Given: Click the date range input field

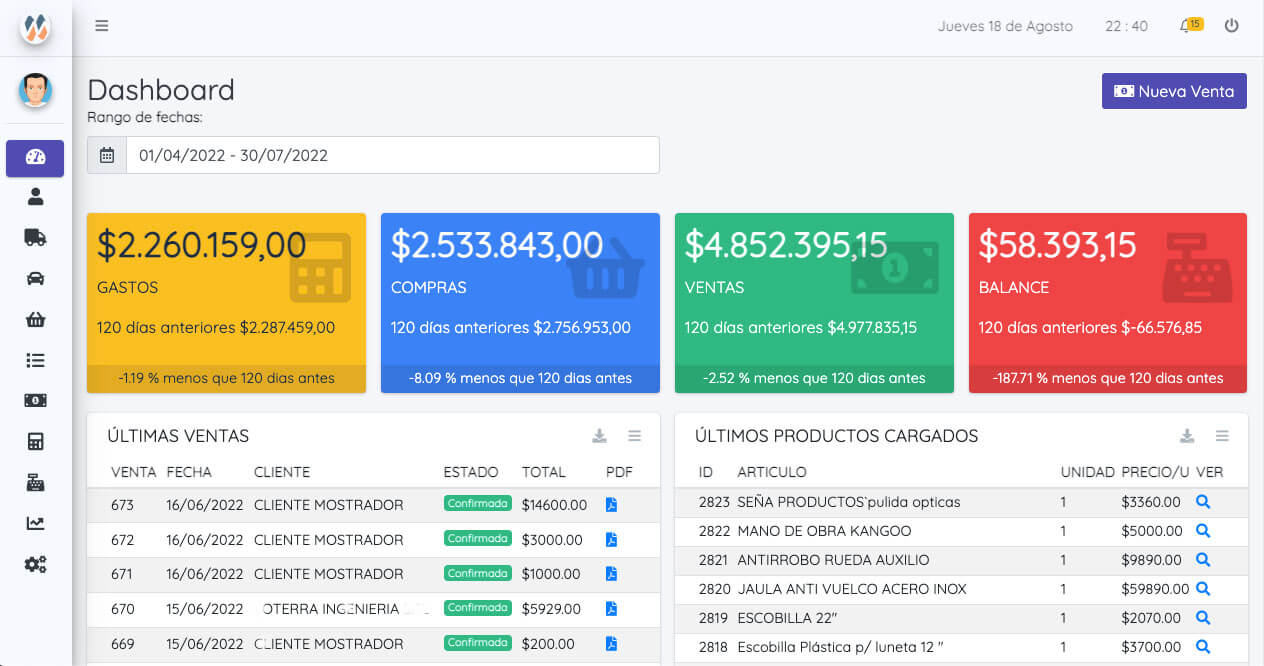Looking at the screenshot, I should (392, 155).
